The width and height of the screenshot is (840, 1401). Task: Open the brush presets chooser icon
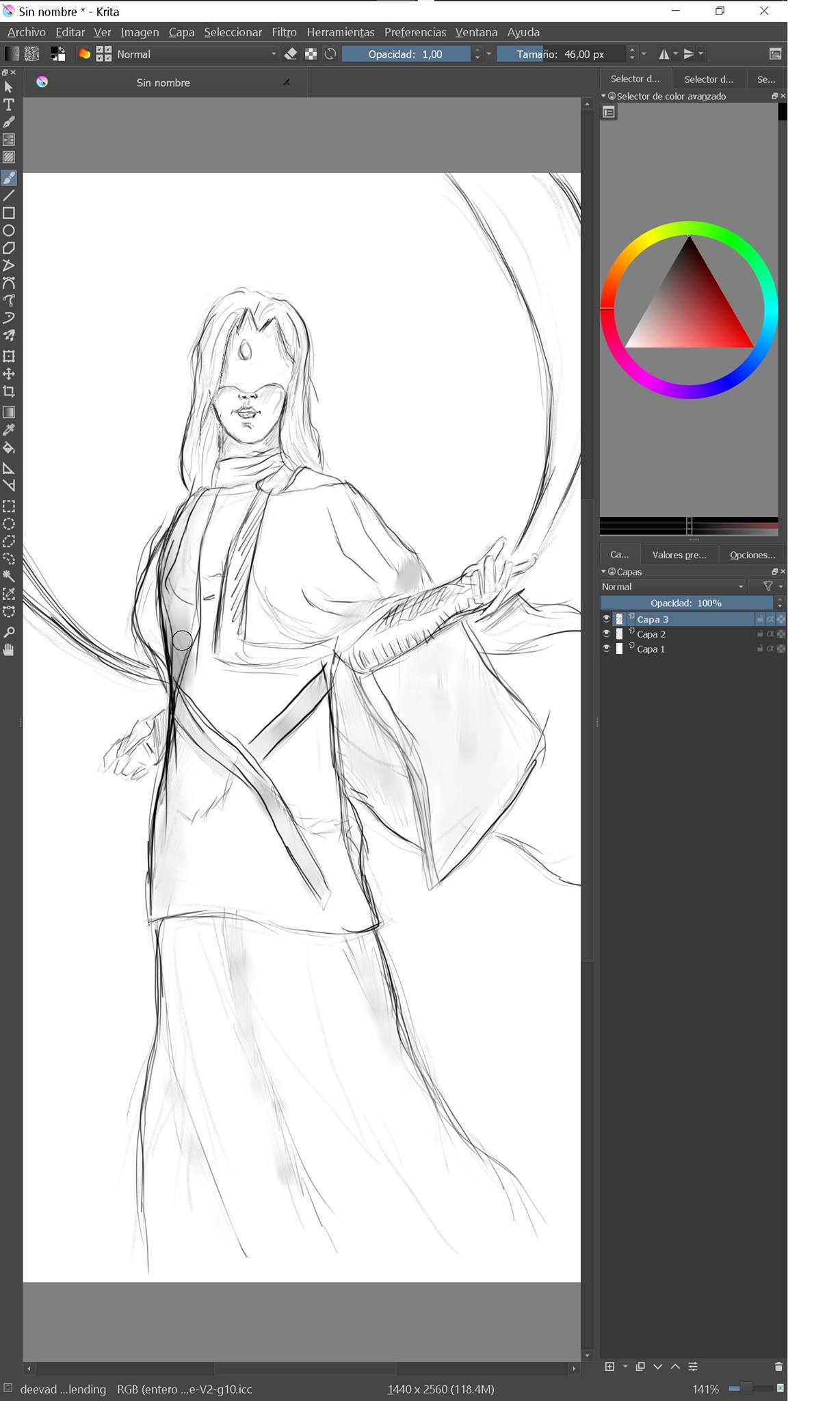point(104,54)
